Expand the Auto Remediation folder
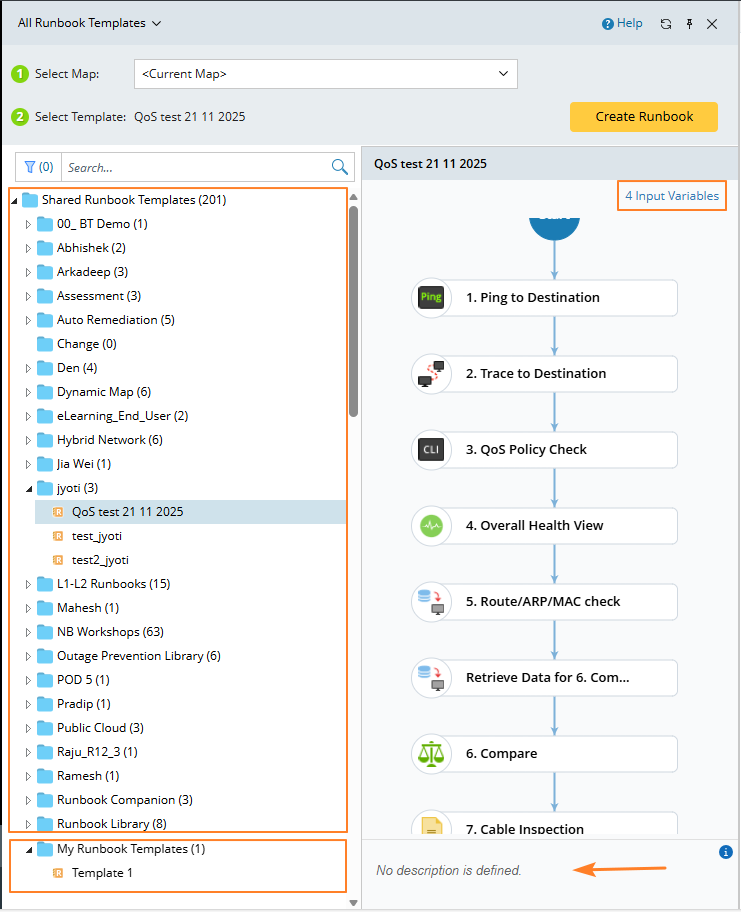The height and width of the screenshot is (912, 741). pos(28,320)
